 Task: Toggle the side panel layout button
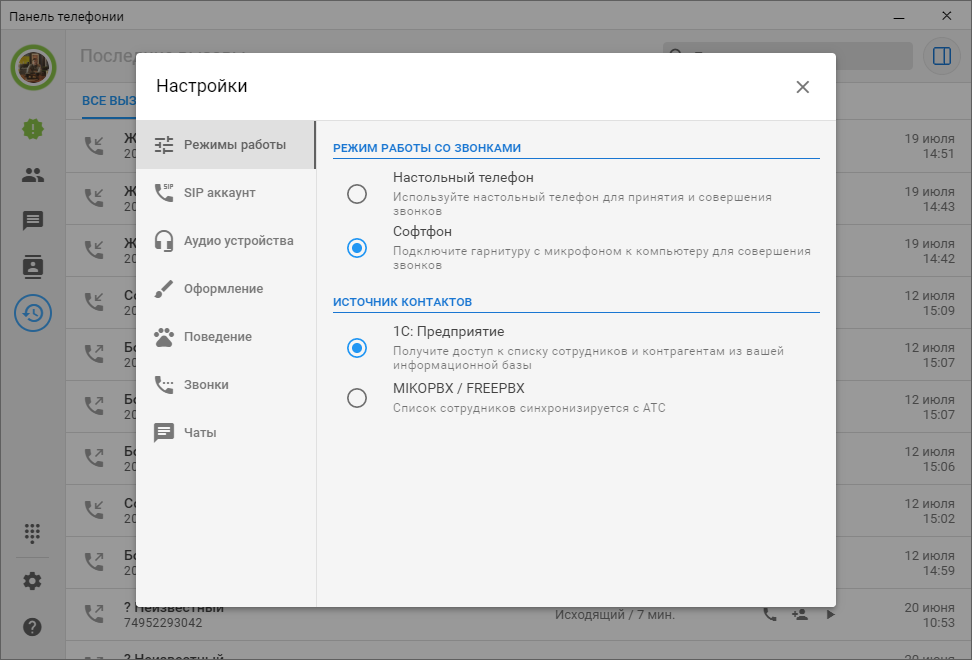[941, 56]
